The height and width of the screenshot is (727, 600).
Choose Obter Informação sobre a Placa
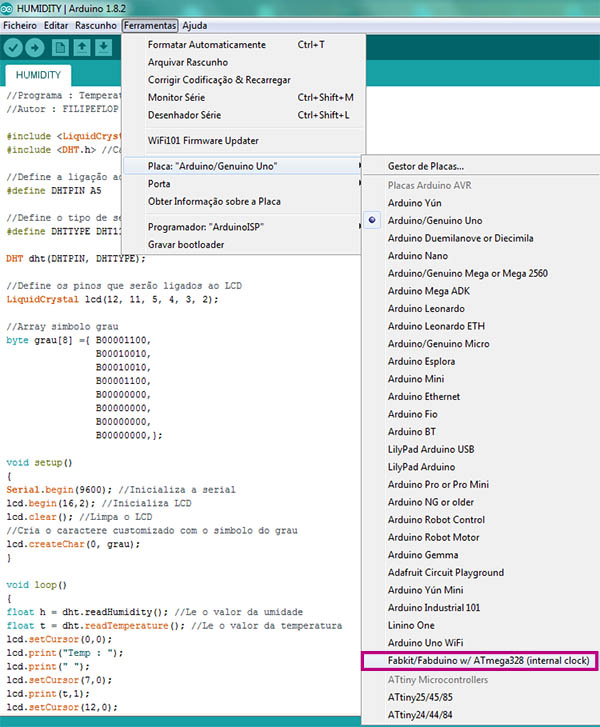[x=242, y=201]
